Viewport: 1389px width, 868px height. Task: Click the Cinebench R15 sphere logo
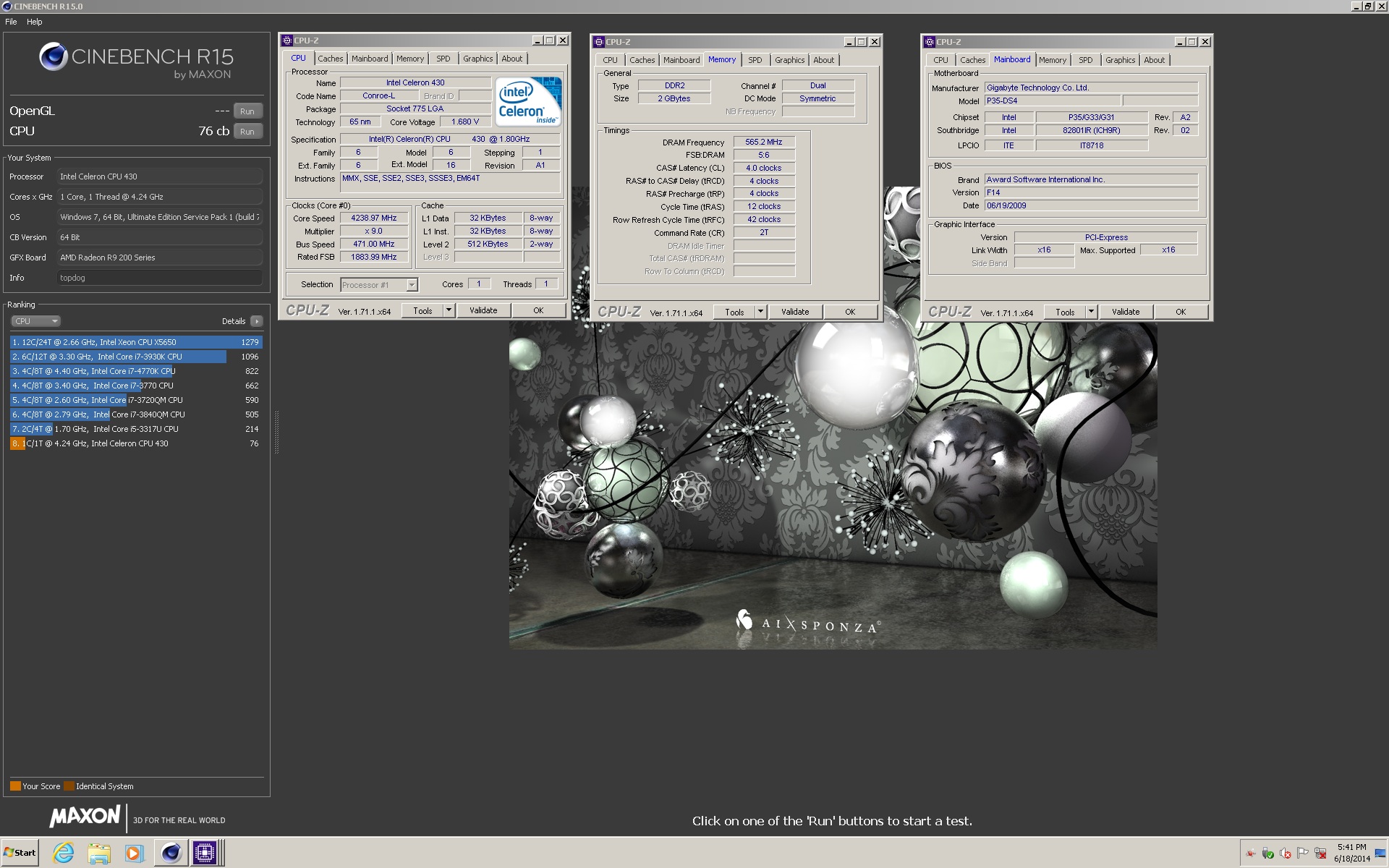[53, 56]
